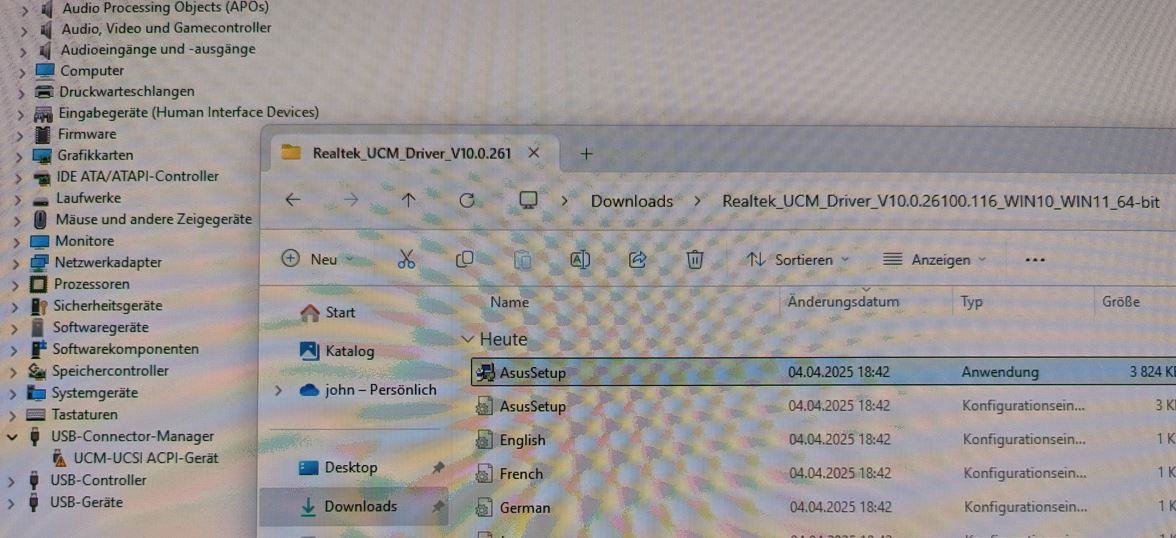
Task: Click the Speichercontroller device category
Action: (x=98, y=371)
